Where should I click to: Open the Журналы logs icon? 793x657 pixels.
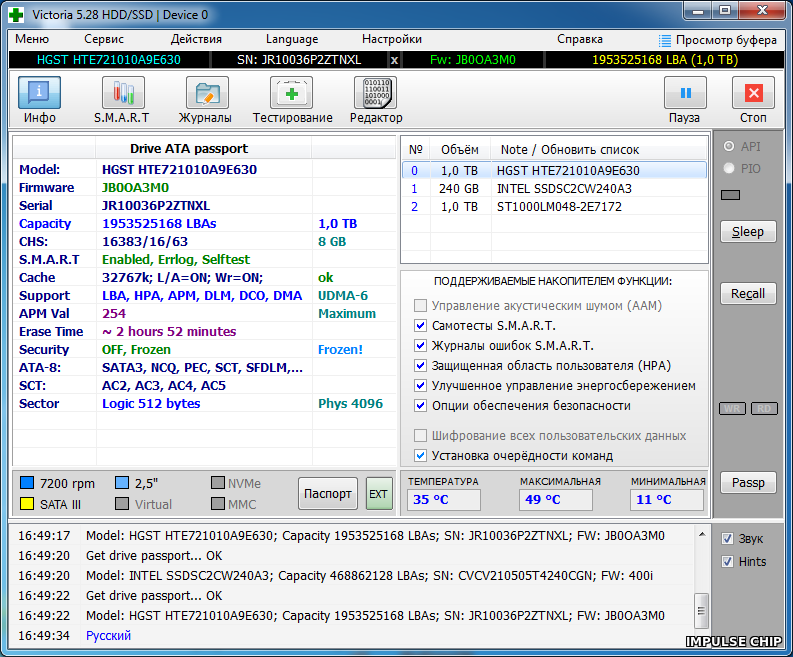pyautogui.click(x=207, y=93)
